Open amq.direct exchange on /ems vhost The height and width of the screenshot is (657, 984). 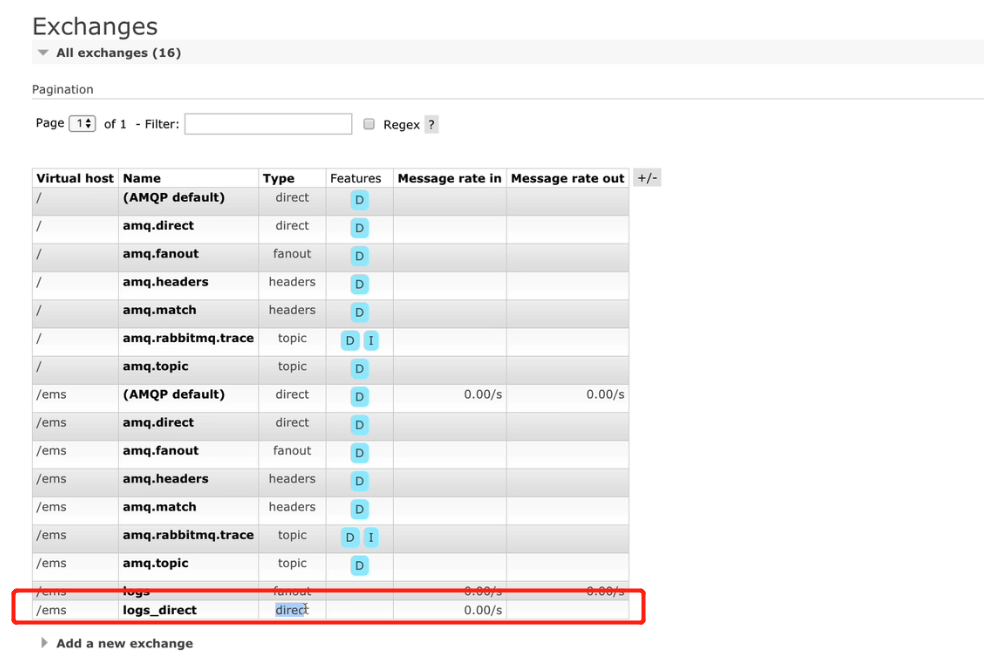pyautogui.click(x=158, y=423)
